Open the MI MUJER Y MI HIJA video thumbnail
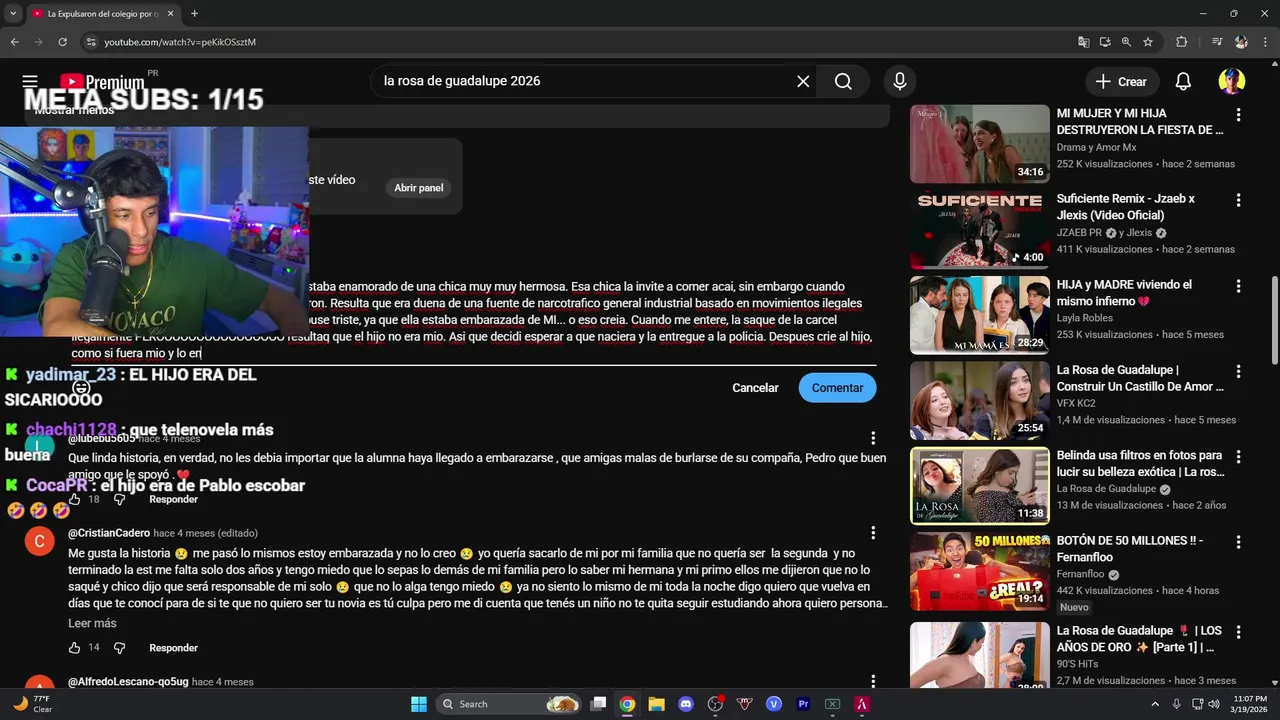 [979, 144]
